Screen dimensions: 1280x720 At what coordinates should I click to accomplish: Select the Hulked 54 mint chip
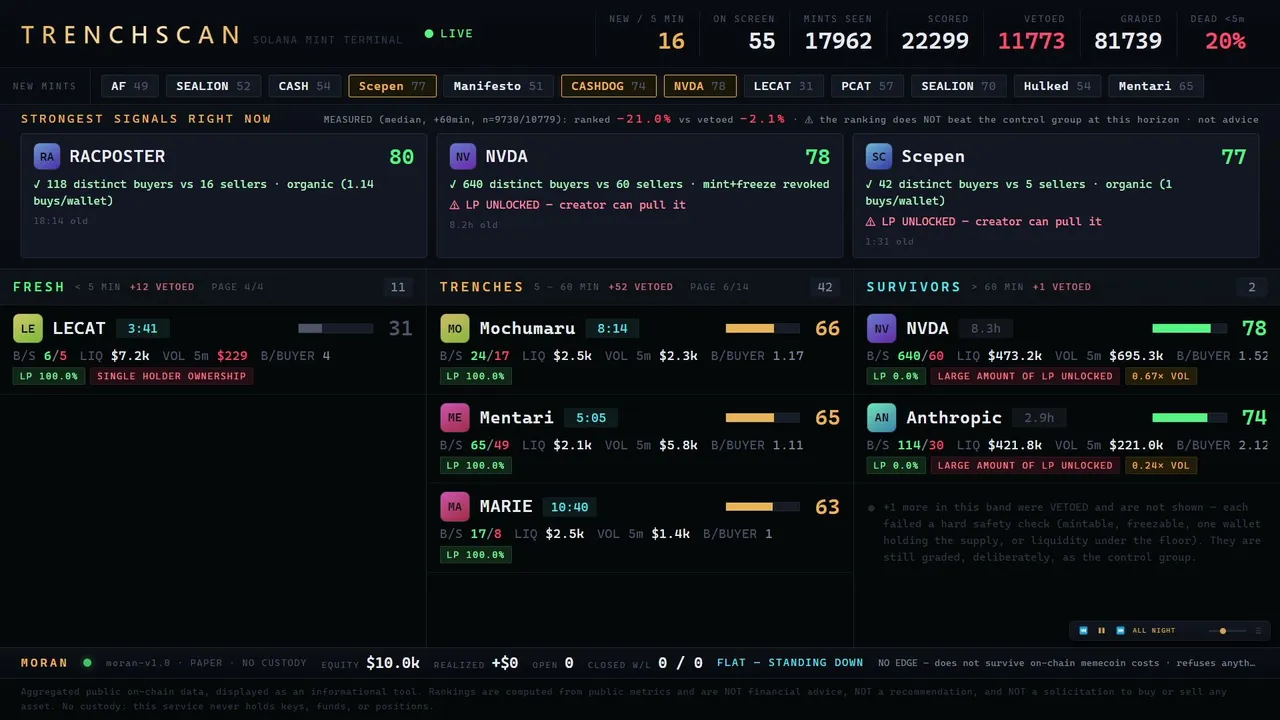point(1058,86)
